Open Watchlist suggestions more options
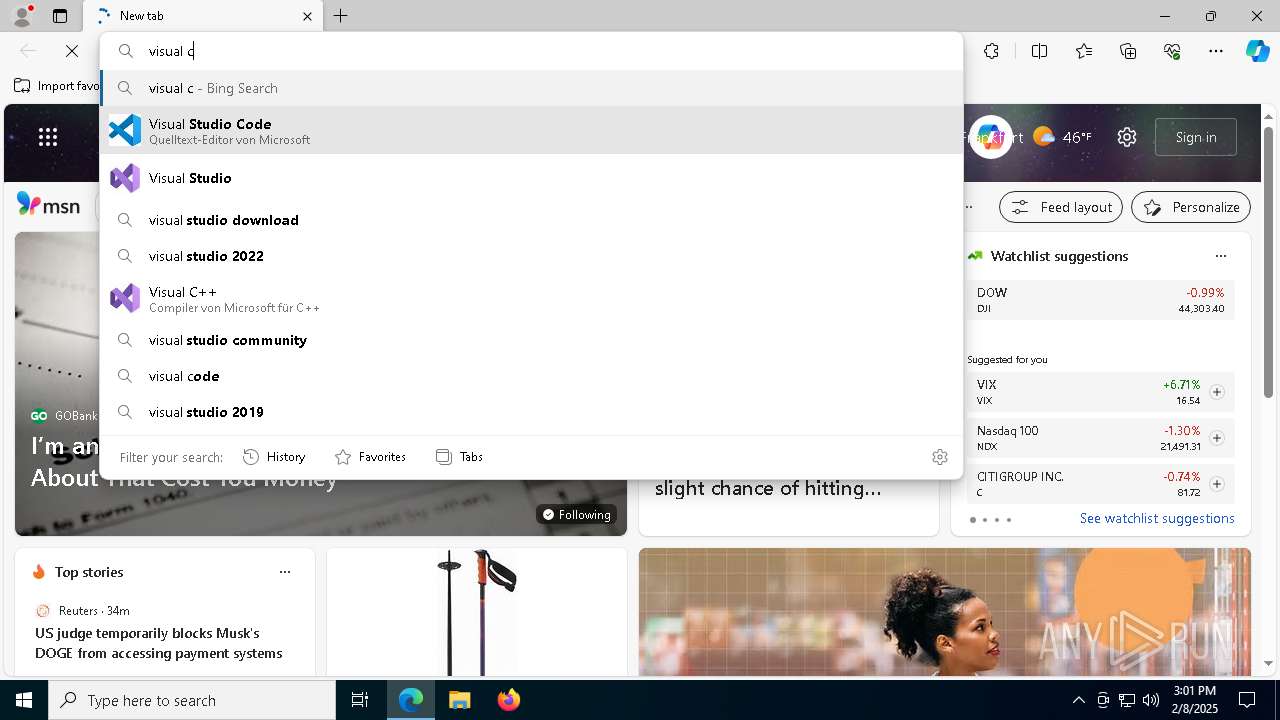Image resolution: width=1280 pixels, height=720 pixels. [x=1220, y=256]
